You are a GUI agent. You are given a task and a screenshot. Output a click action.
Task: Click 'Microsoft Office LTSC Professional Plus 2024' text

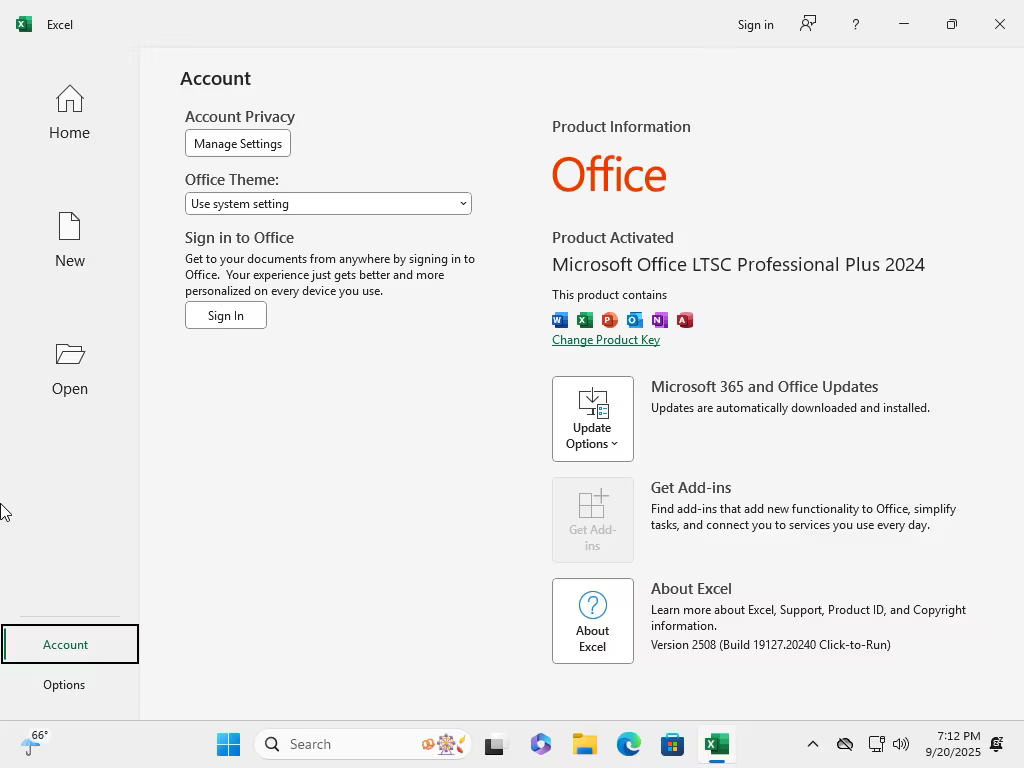coord(738,264)
